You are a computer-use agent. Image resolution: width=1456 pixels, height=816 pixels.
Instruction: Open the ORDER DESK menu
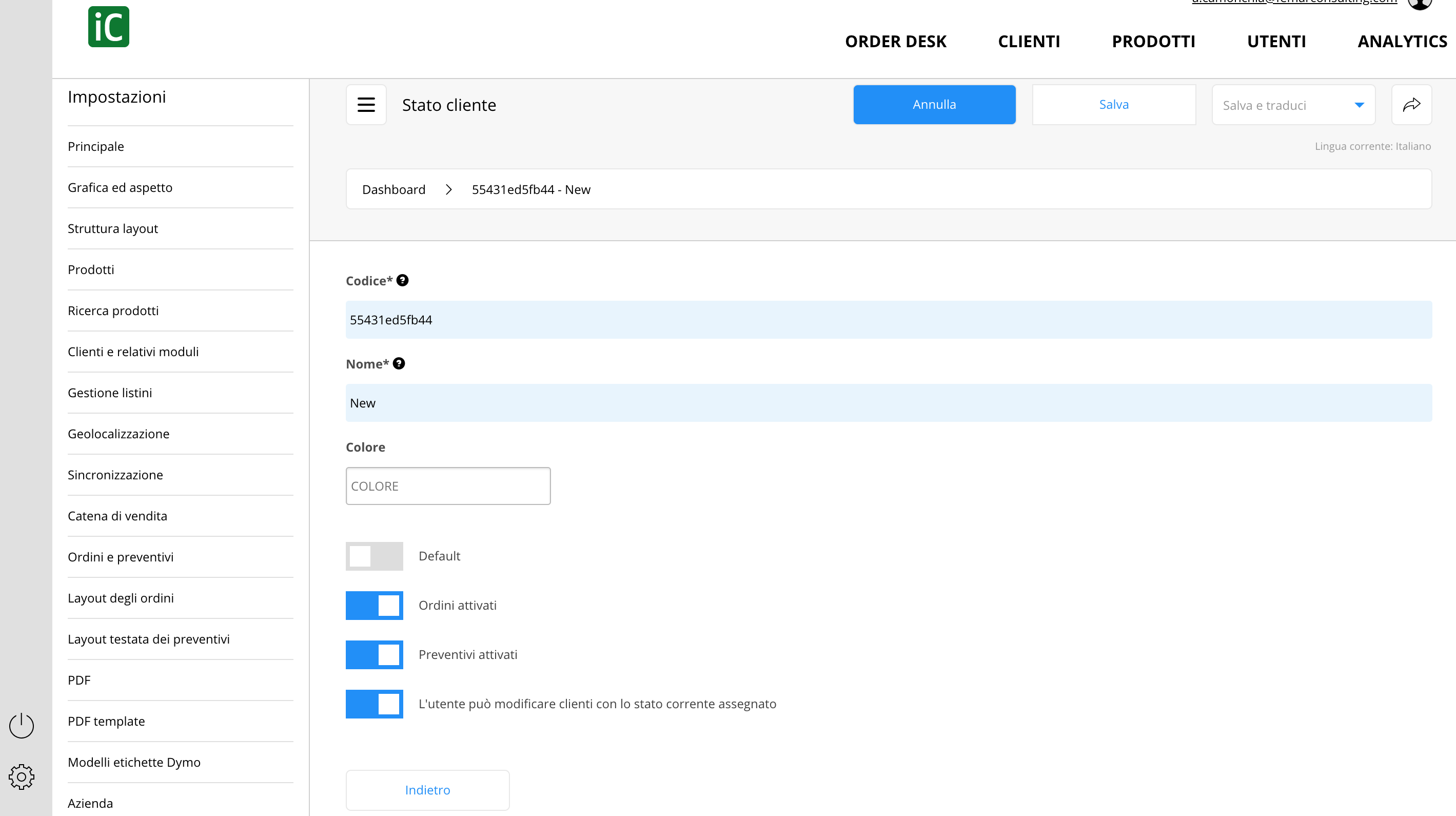point(895,41)
